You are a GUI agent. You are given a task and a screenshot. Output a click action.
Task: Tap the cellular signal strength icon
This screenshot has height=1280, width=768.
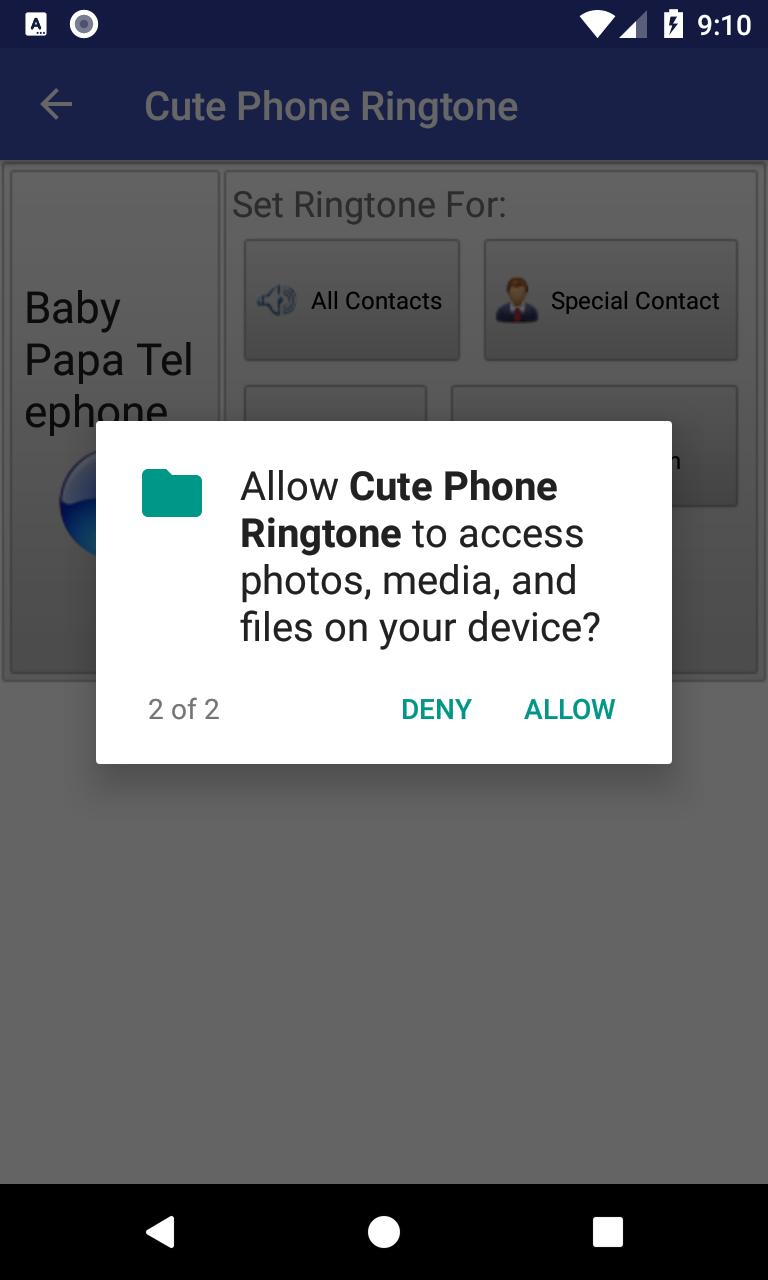(x=633, y=24)
